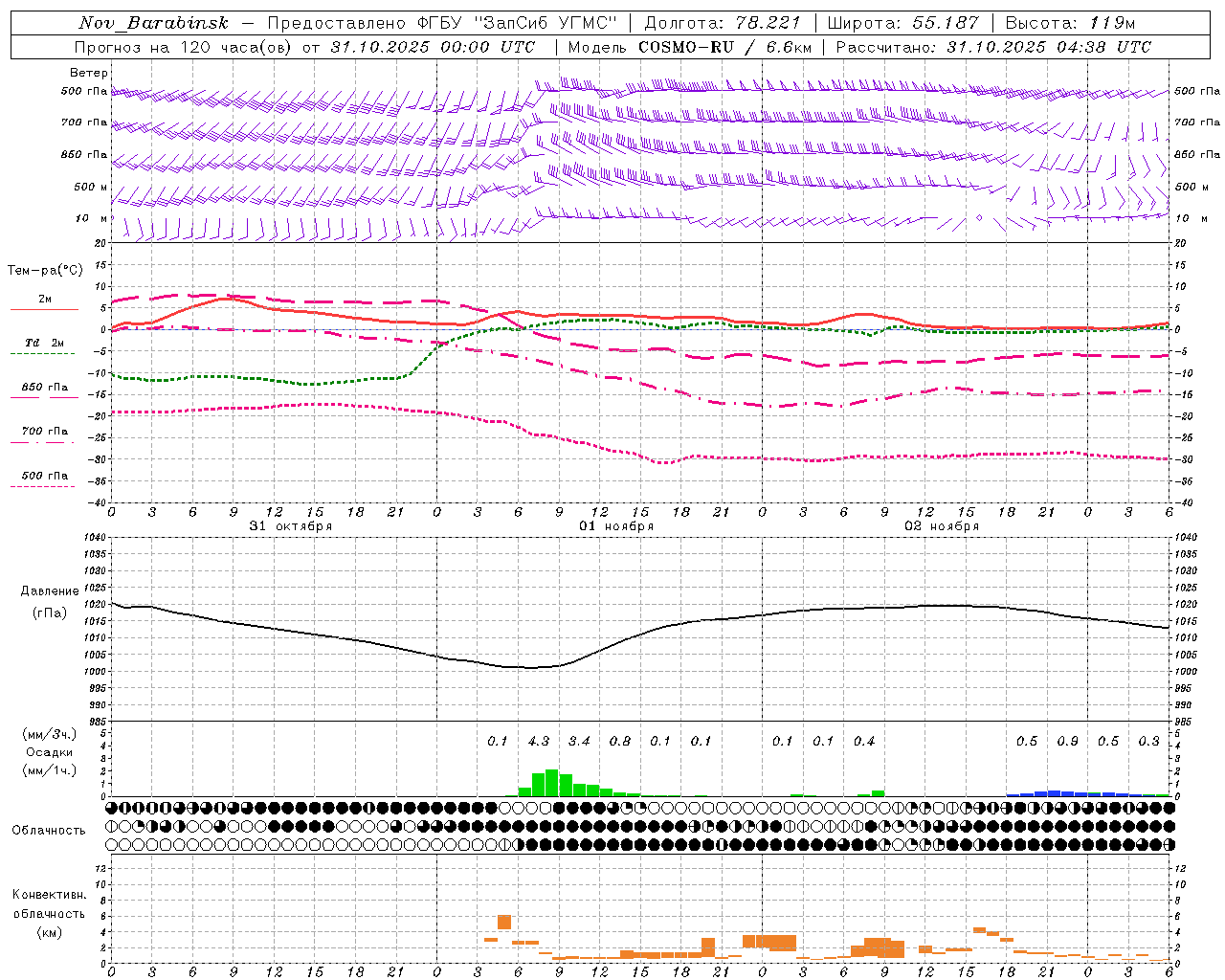Screen dimensions: 1225x980
Task: Click the '(км)' convective cloud unit label
Action: pos(49,932)
